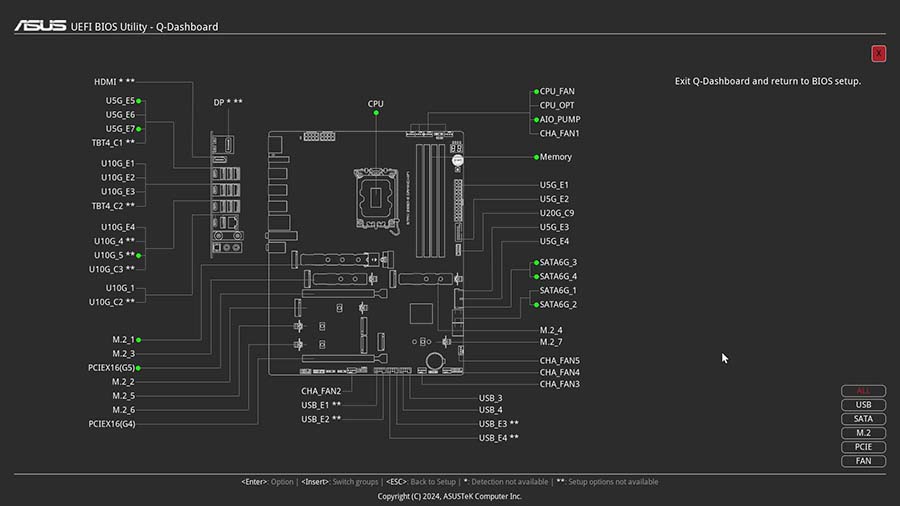Viewport: 900px width, 506px height.
Task: Click the ASUS logo in the header
Action: [x=40, y=26]
